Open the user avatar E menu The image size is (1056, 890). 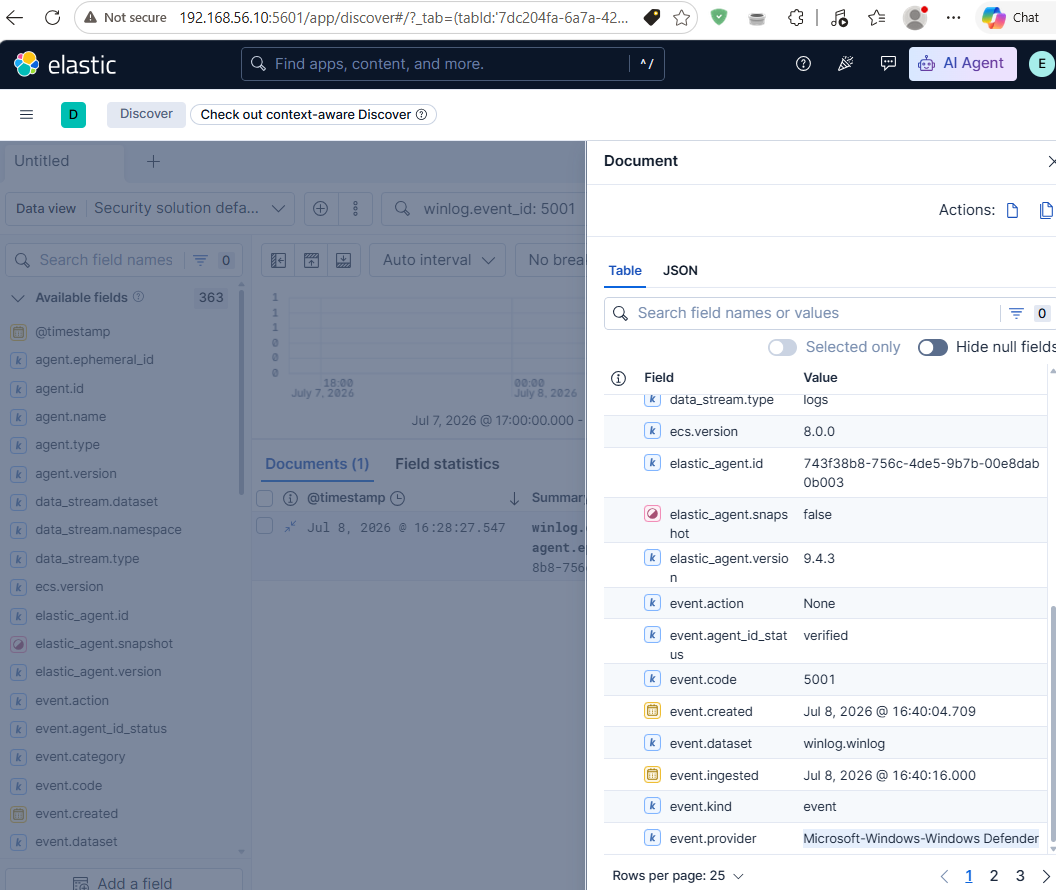tap(1041, 64)
